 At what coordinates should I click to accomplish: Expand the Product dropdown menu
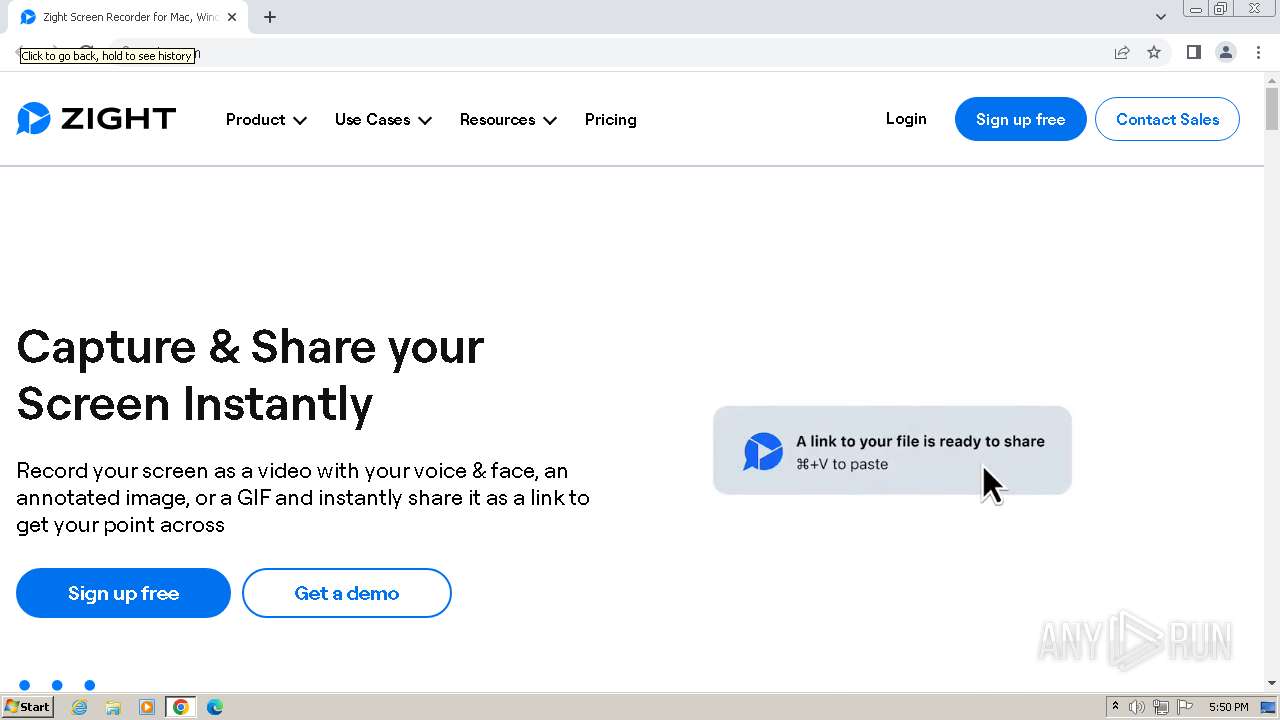coord(266,120)
